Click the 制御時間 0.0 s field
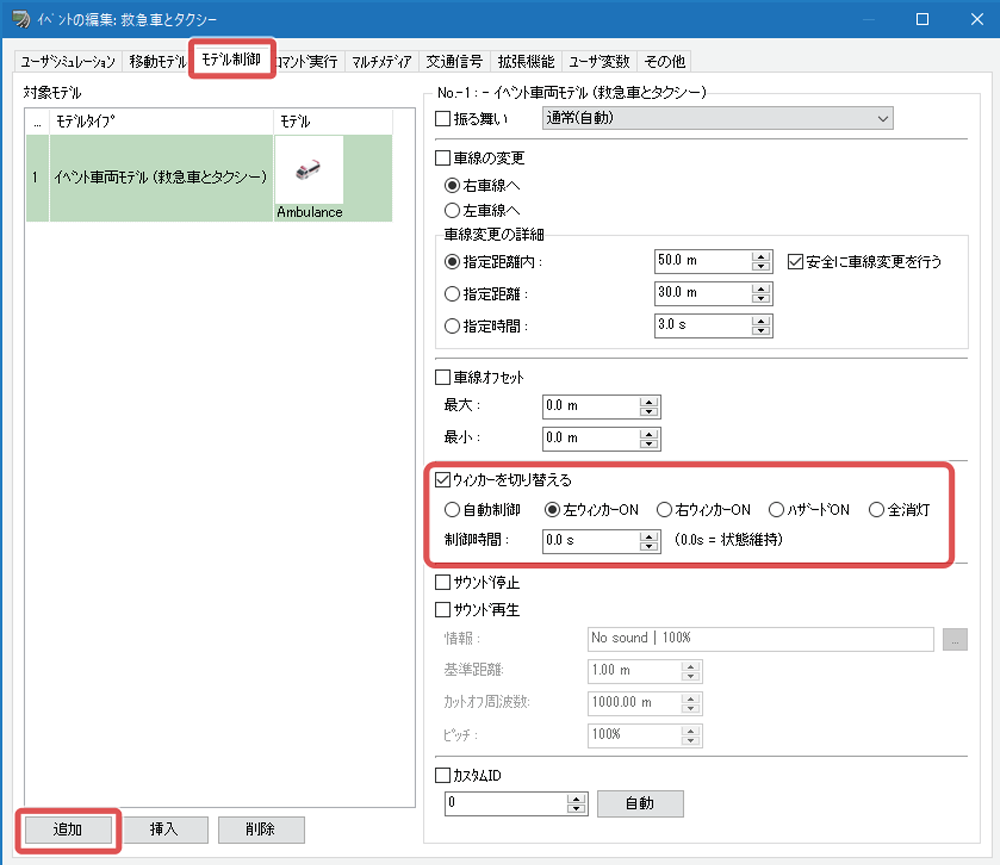Screen dimensions: 1000x865 click(x=591, y=541)
